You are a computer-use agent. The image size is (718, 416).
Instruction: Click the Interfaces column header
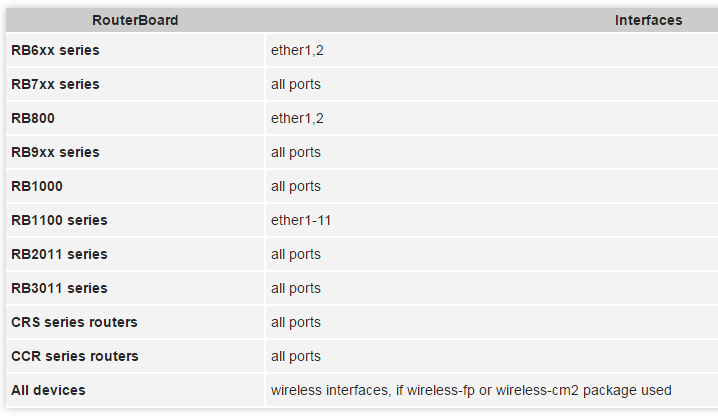point(648,20)
